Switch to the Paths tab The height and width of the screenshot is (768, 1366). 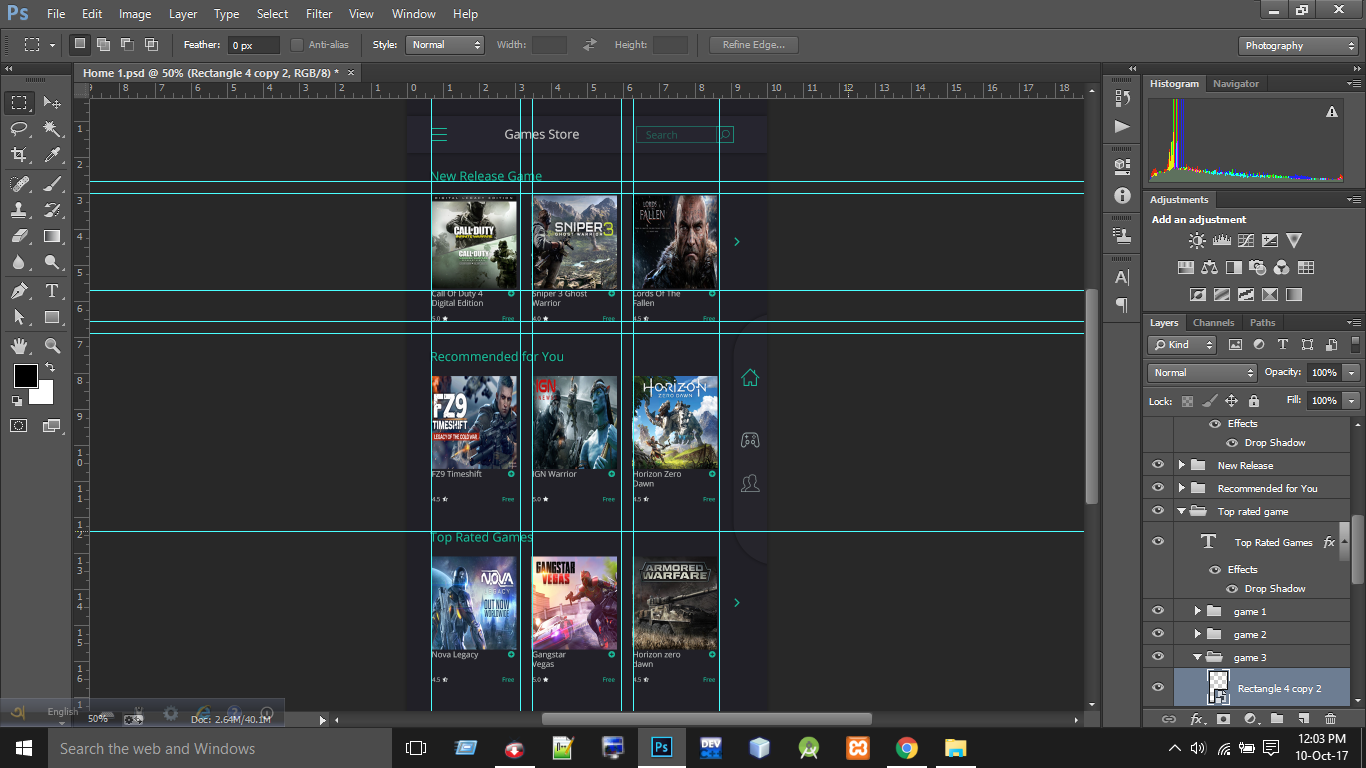point(1262,323)
